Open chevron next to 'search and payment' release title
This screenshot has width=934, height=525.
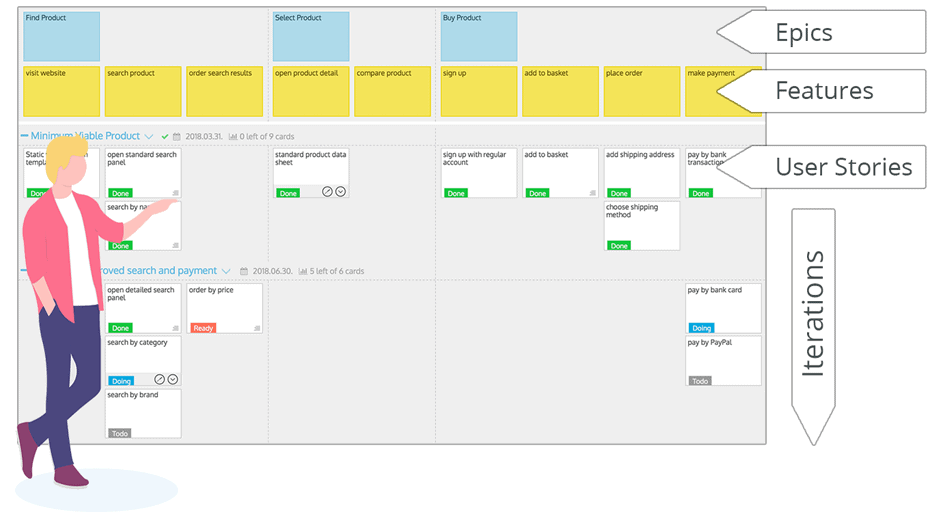click(226, 271)
